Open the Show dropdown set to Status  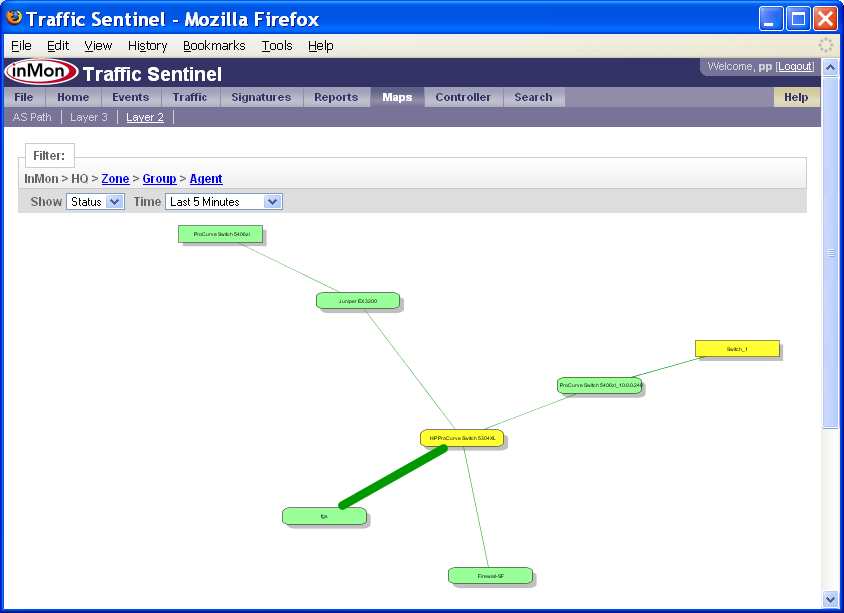click(x=95, y=202)
